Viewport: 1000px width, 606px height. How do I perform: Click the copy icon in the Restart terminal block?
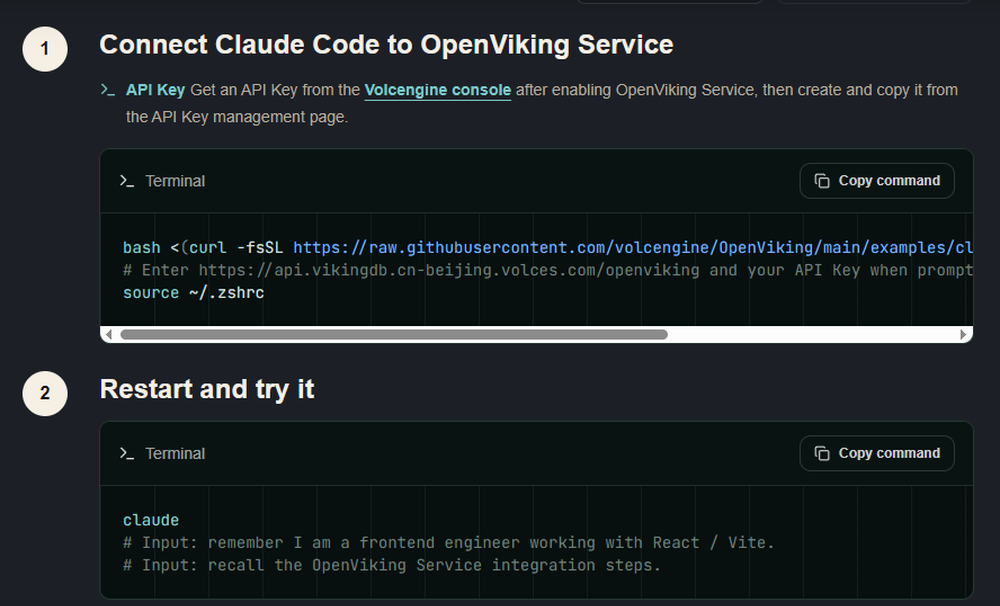coord(822,453)
